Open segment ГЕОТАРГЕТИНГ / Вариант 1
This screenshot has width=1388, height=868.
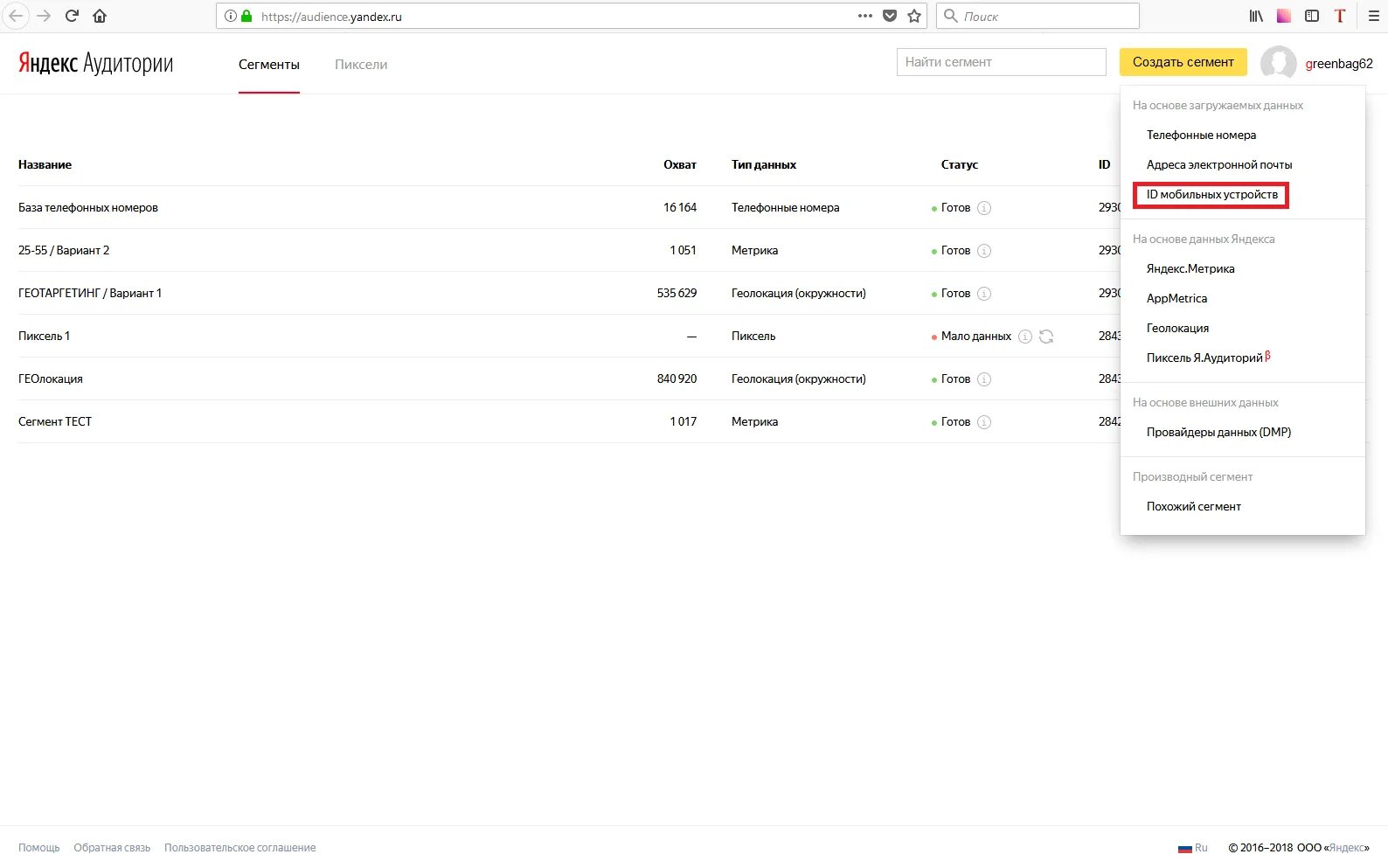click(x=90, y=293)
